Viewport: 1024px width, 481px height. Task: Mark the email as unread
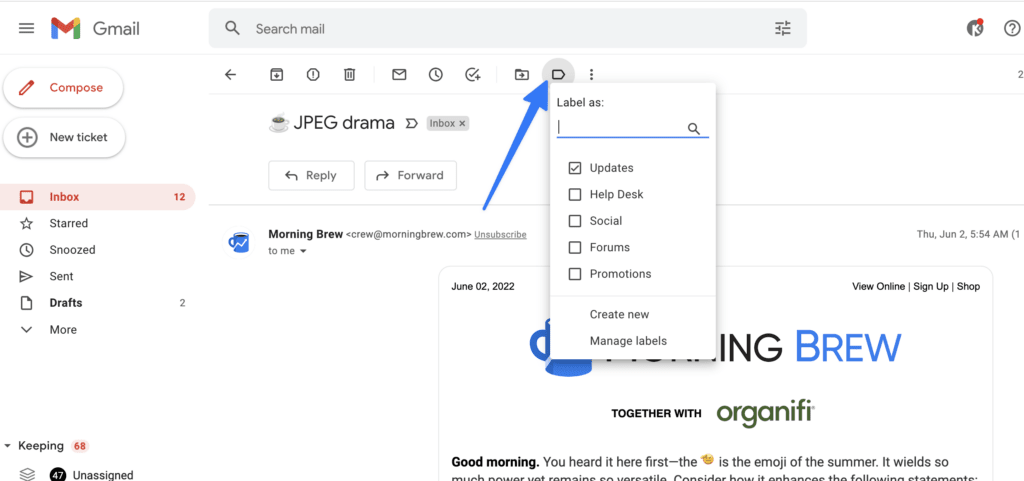click(399, 74)
